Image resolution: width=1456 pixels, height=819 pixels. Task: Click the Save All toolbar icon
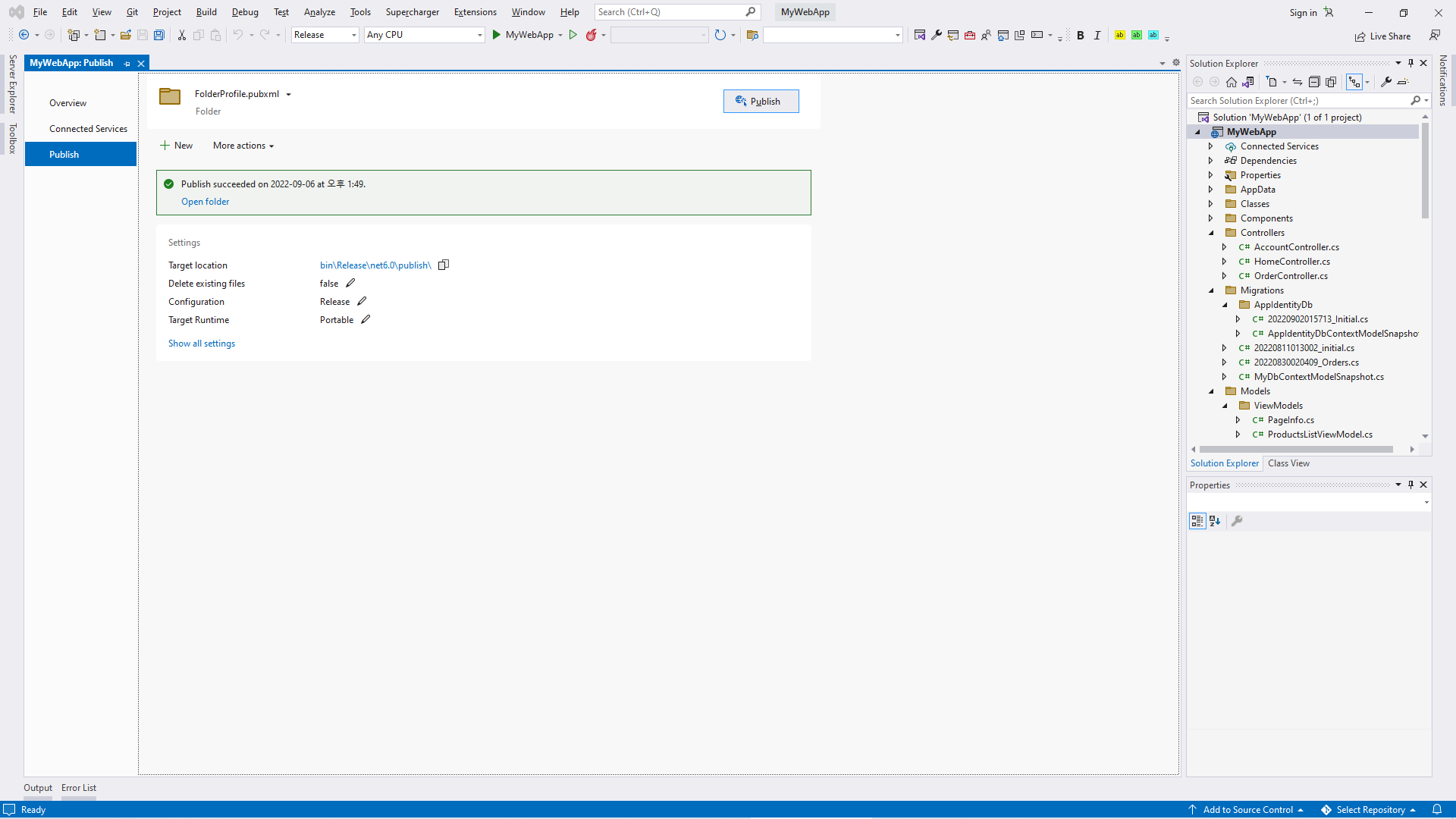coord(159,35)
